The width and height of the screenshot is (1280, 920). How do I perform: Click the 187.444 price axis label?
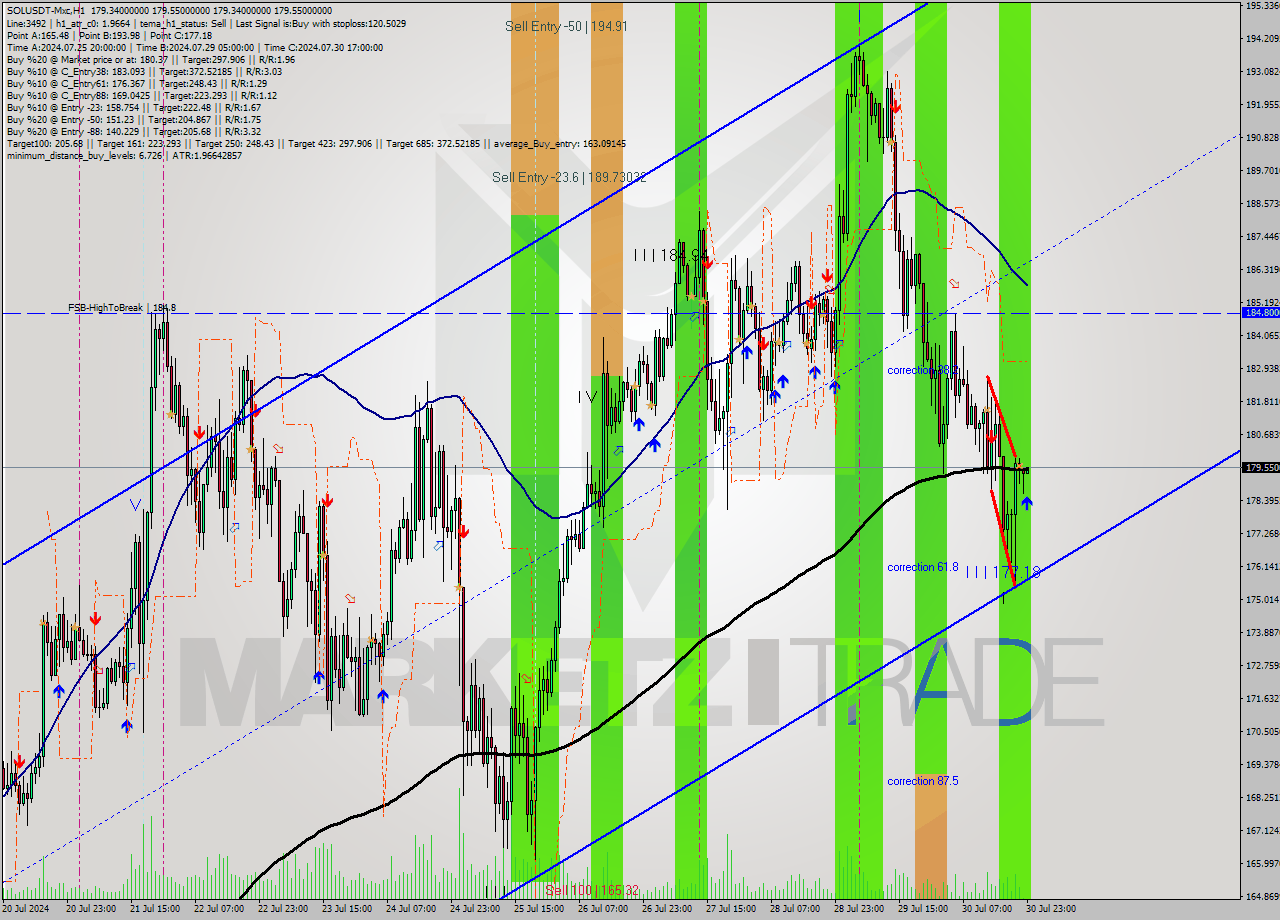pos(1262,237)
